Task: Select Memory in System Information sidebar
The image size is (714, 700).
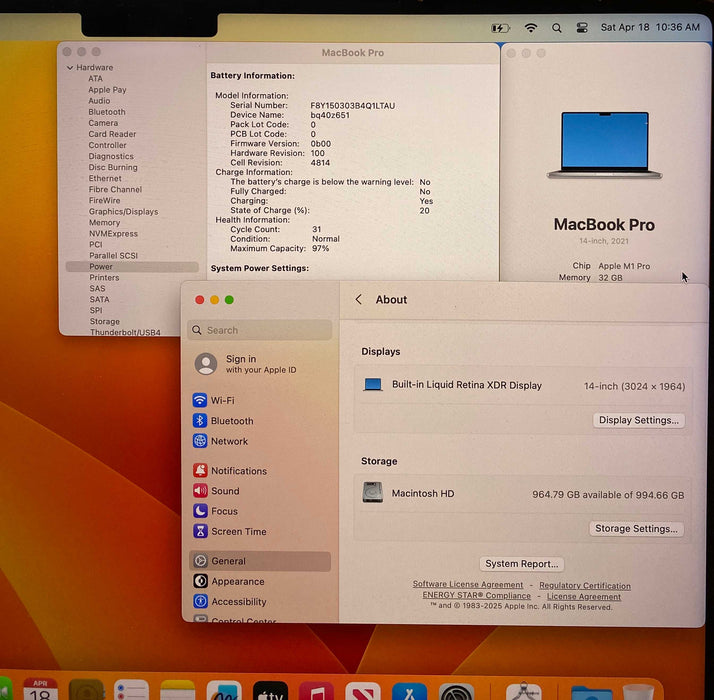Action: click(x=105, y=222)
